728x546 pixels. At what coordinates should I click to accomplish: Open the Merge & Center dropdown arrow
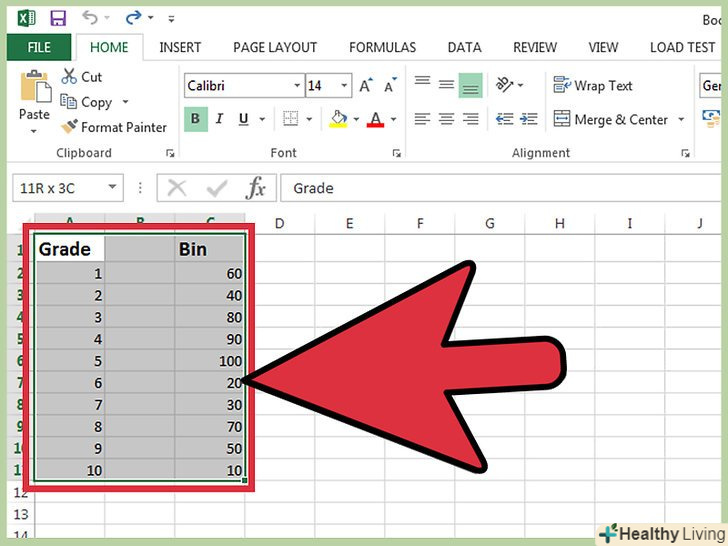tap(681, 119)
